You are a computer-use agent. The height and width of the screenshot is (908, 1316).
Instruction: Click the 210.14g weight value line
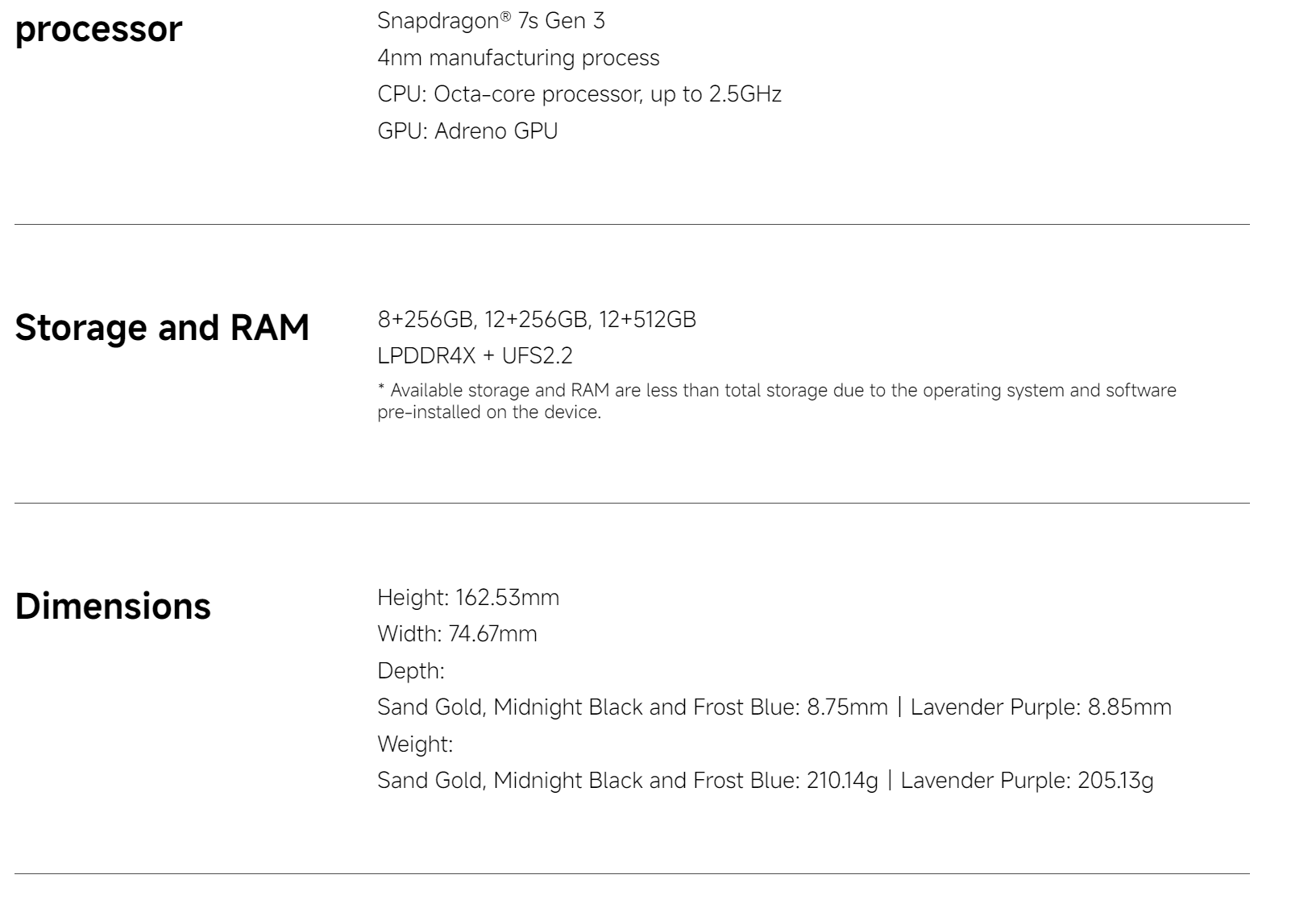pos(766,781)
